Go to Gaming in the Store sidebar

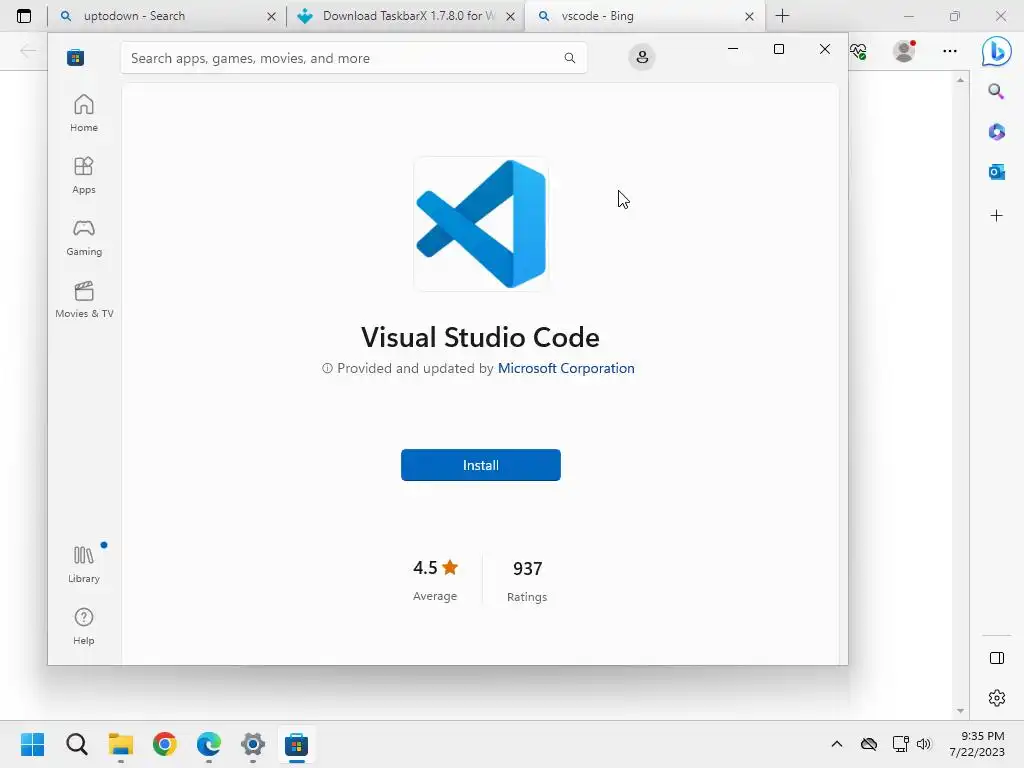coord(84,237)
